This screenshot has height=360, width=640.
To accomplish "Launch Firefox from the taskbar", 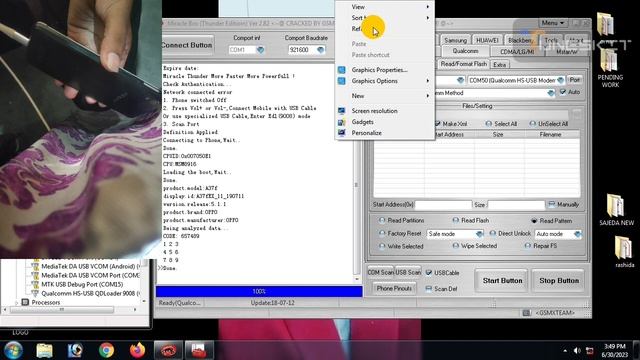I will pos(138,350).
